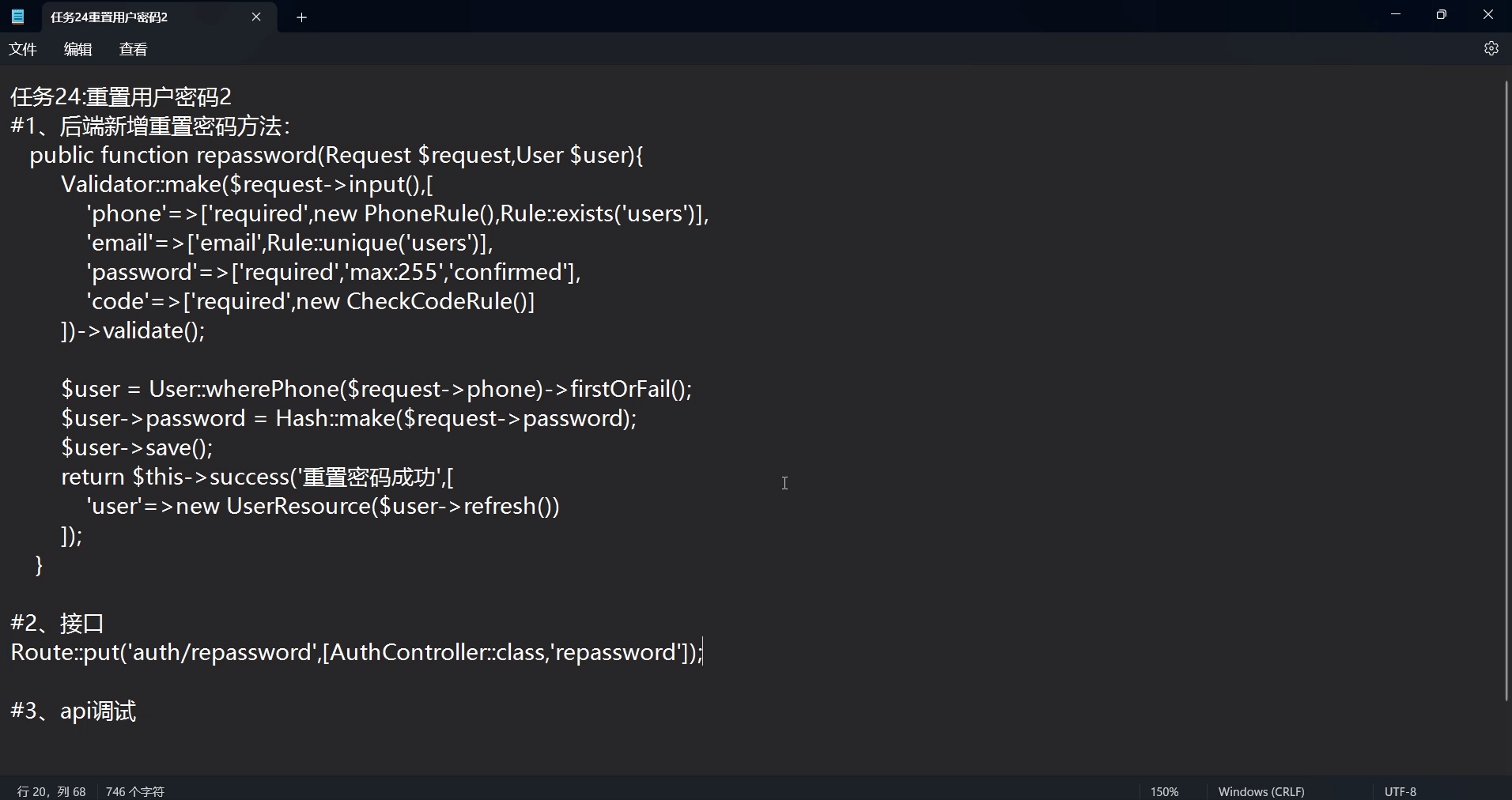Click the 行 20, 列 68 position indicator

click(51, 791)
